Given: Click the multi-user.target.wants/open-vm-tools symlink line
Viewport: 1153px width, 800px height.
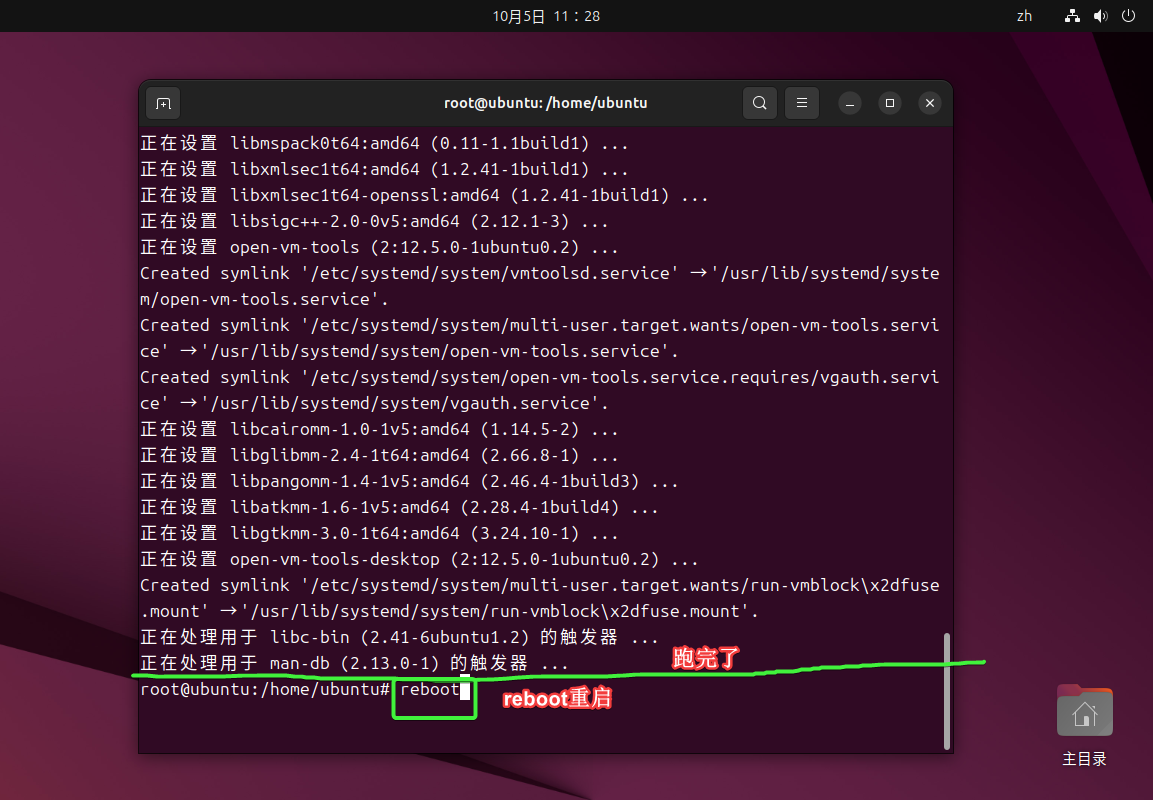Looking at the screenshot, I should coord(540,338).
